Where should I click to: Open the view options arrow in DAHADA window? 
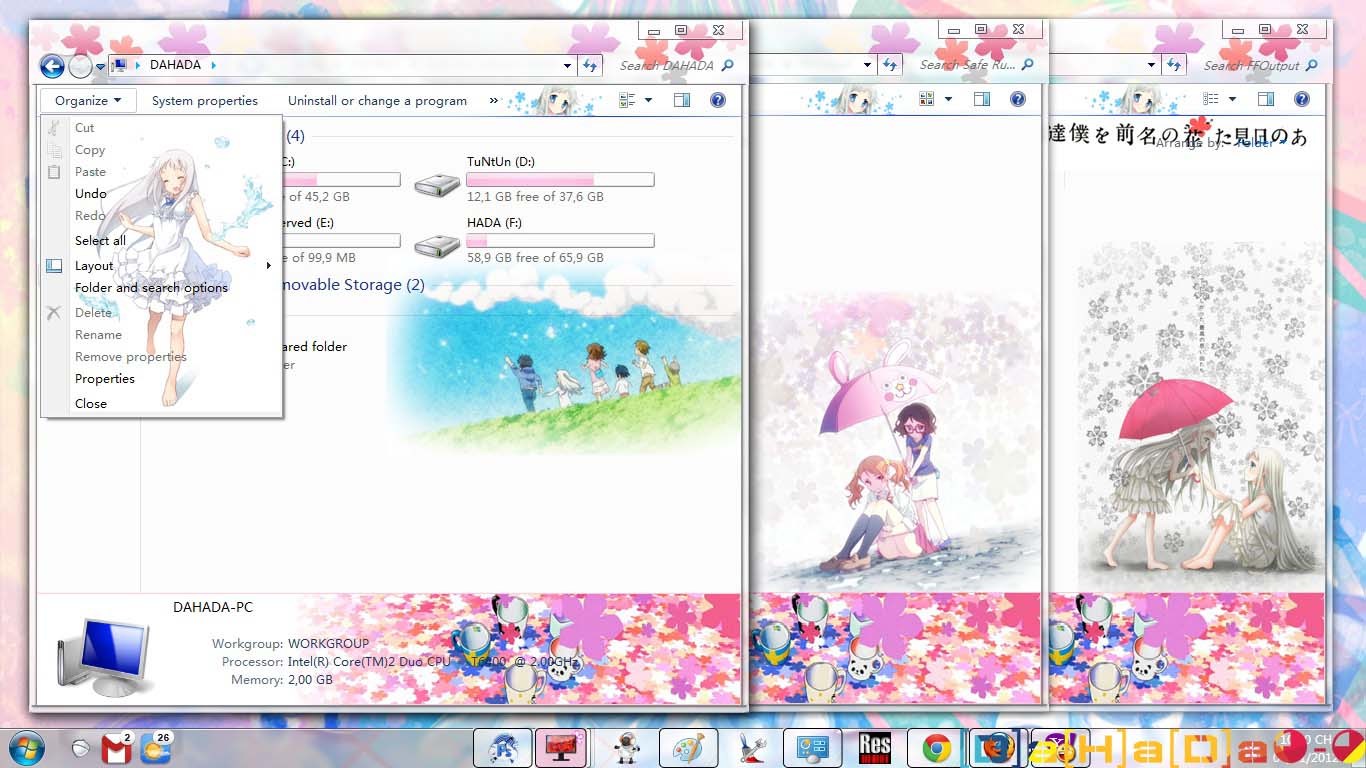click(648, 100)
